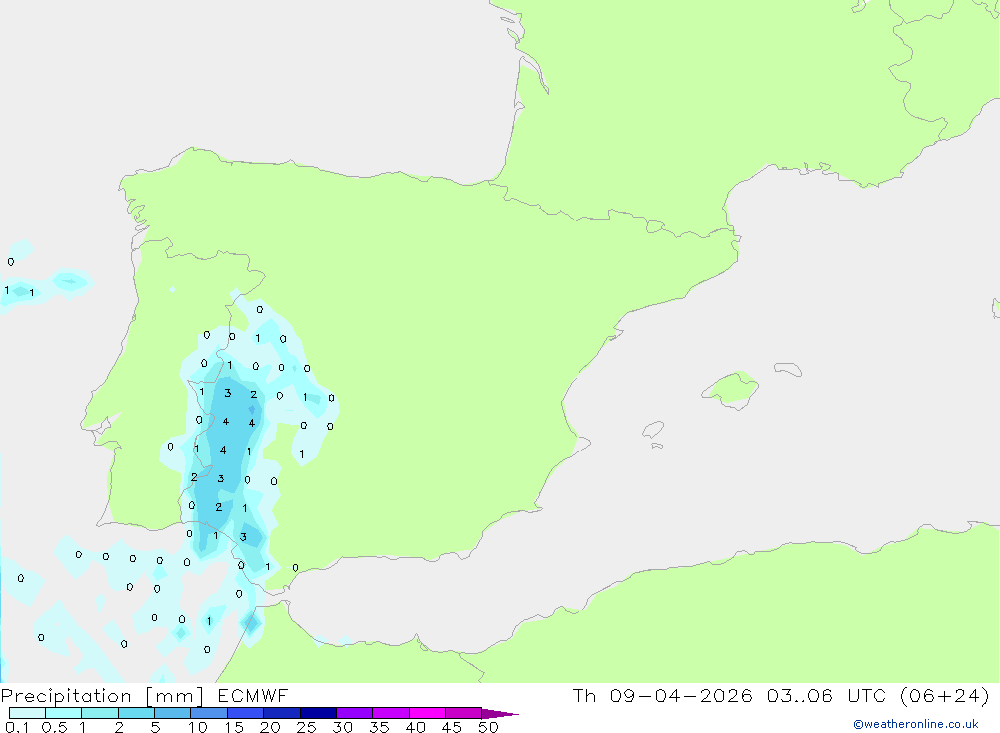
Task: Click the 45–50 mm legend color box
Action: coord(464,713)
